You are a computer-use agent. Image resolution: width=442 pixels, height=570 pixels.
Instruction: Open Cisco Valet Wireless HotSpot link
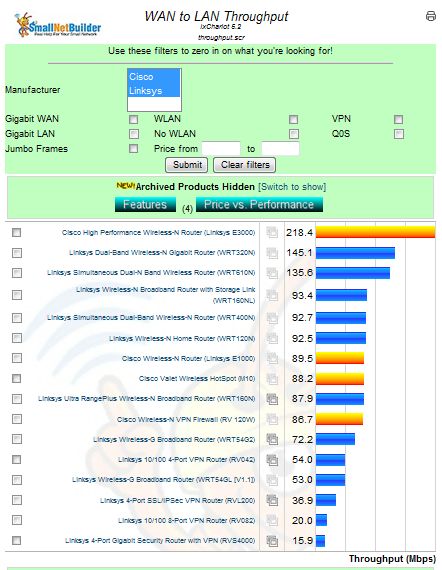[197, 379]
